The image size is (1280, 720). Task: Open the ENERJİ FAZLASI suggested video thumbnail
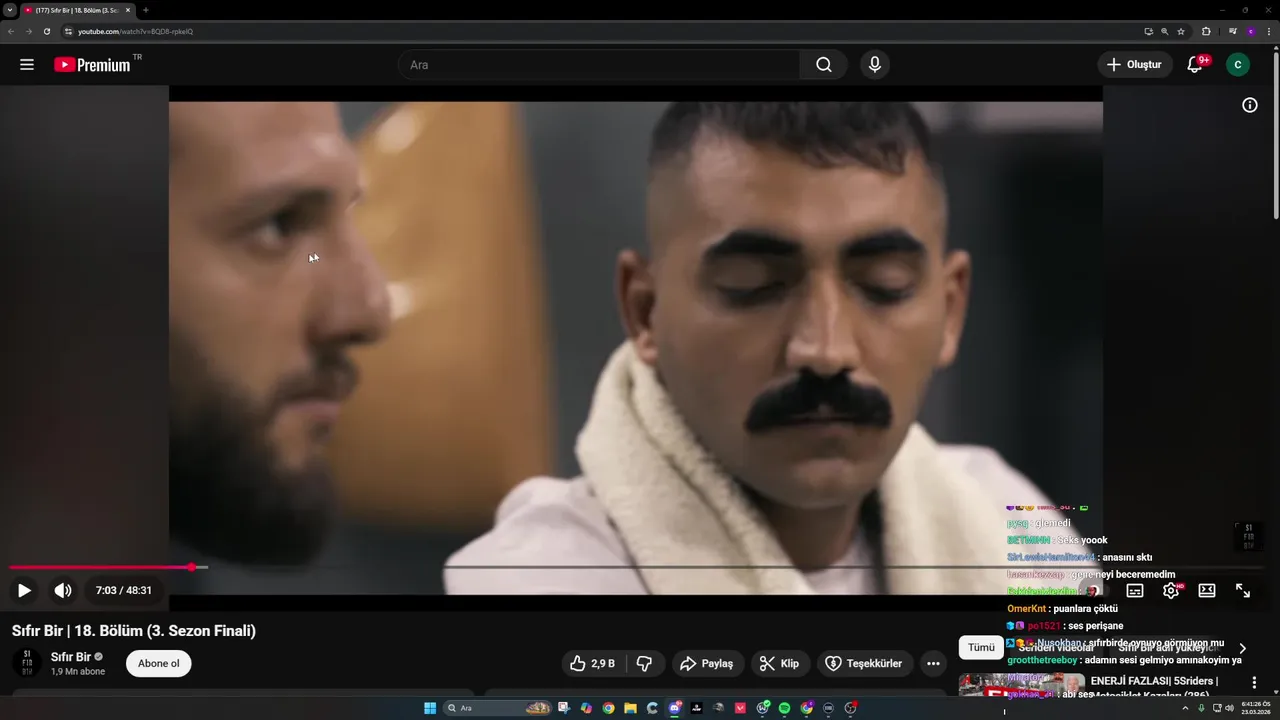(x=1022, y=684)
